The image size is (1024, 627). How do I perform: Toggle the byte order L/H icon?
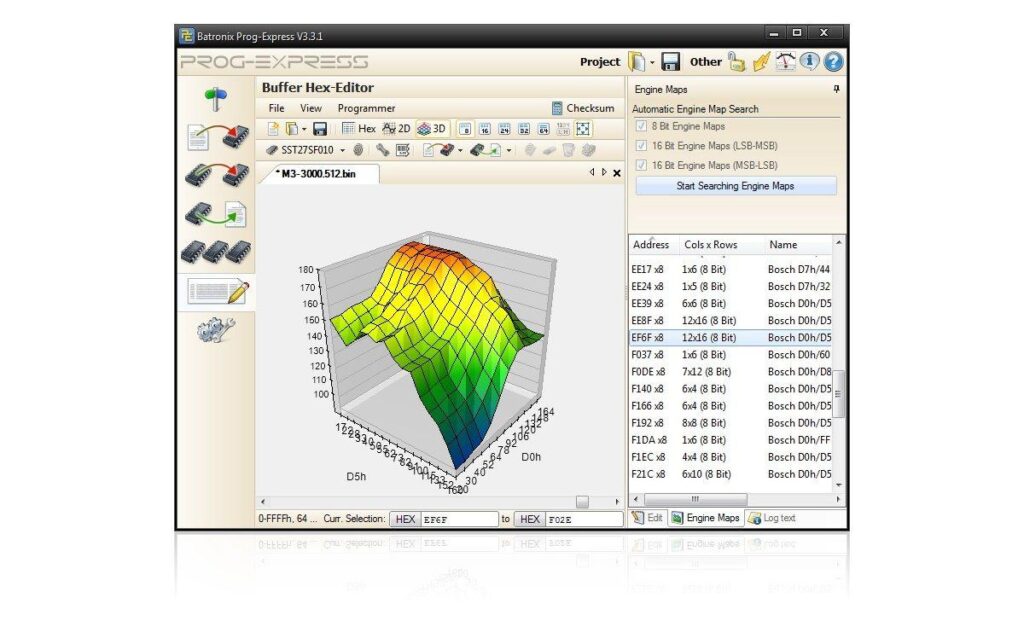[563, 129]
